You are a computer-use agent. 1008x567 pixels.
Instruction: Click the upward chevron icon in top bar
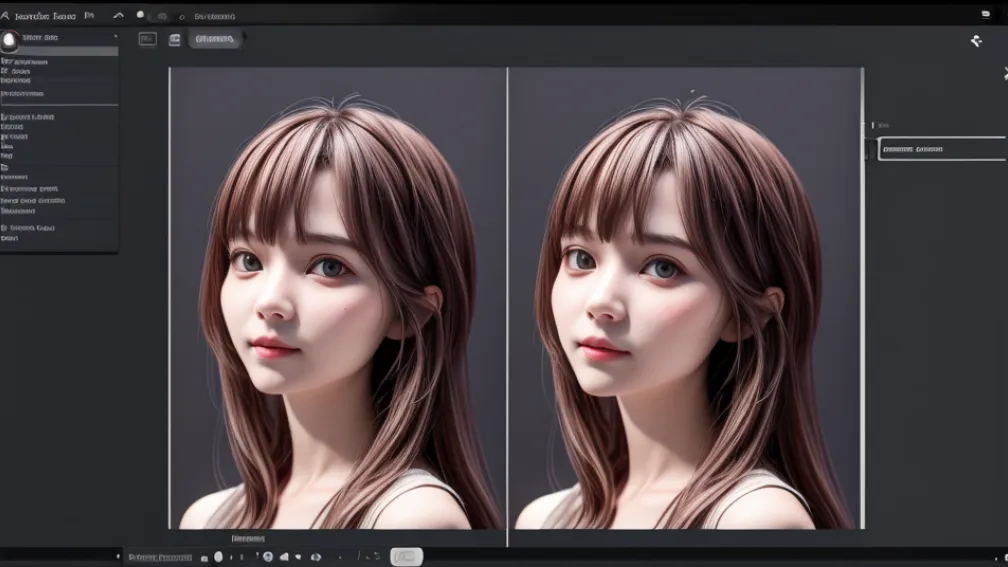pyautogui.click(x=118, y=15)
